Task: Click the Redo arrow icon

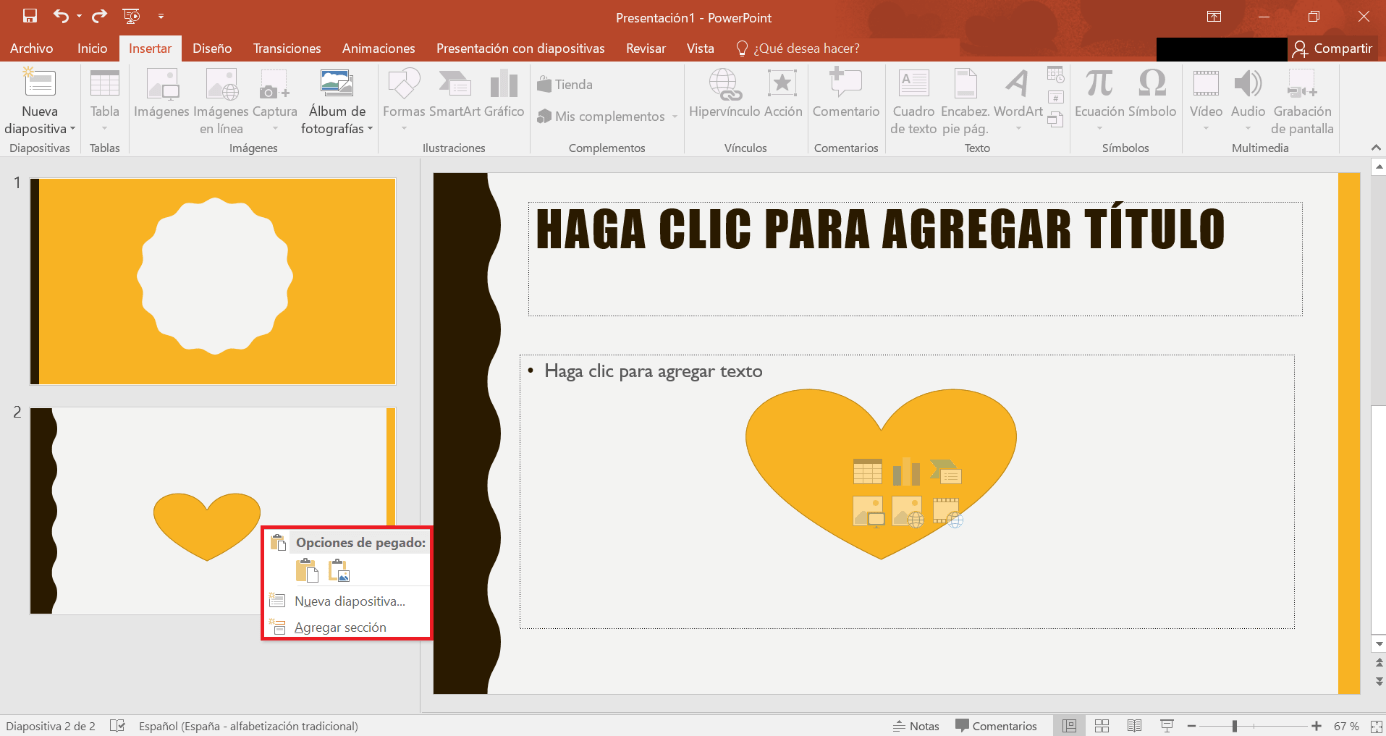Action: coord(99,16)
